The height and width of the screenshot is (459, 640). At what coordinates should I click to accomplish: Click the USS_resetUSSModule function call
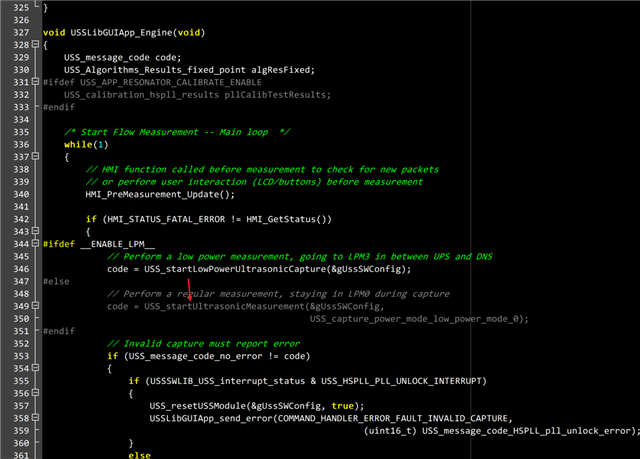[198, 406]
